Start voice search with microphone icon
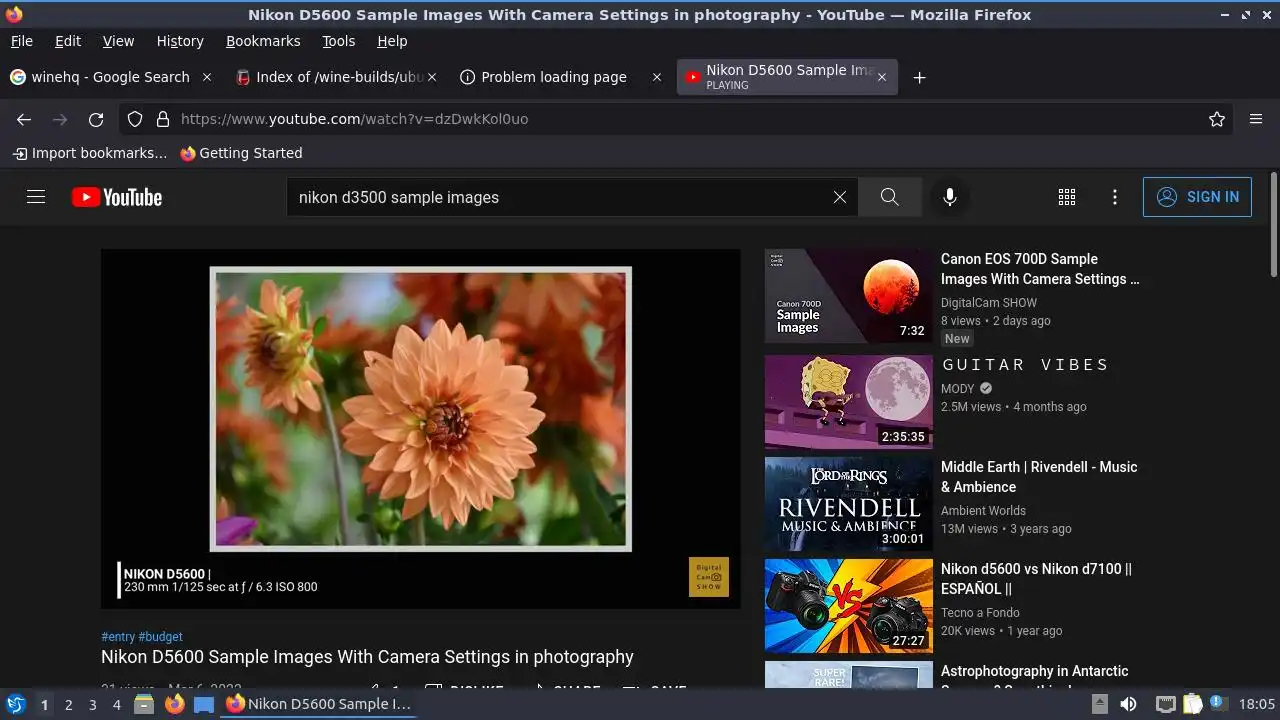The width and height of the screenshot is (1280, 720). point(950,197)
